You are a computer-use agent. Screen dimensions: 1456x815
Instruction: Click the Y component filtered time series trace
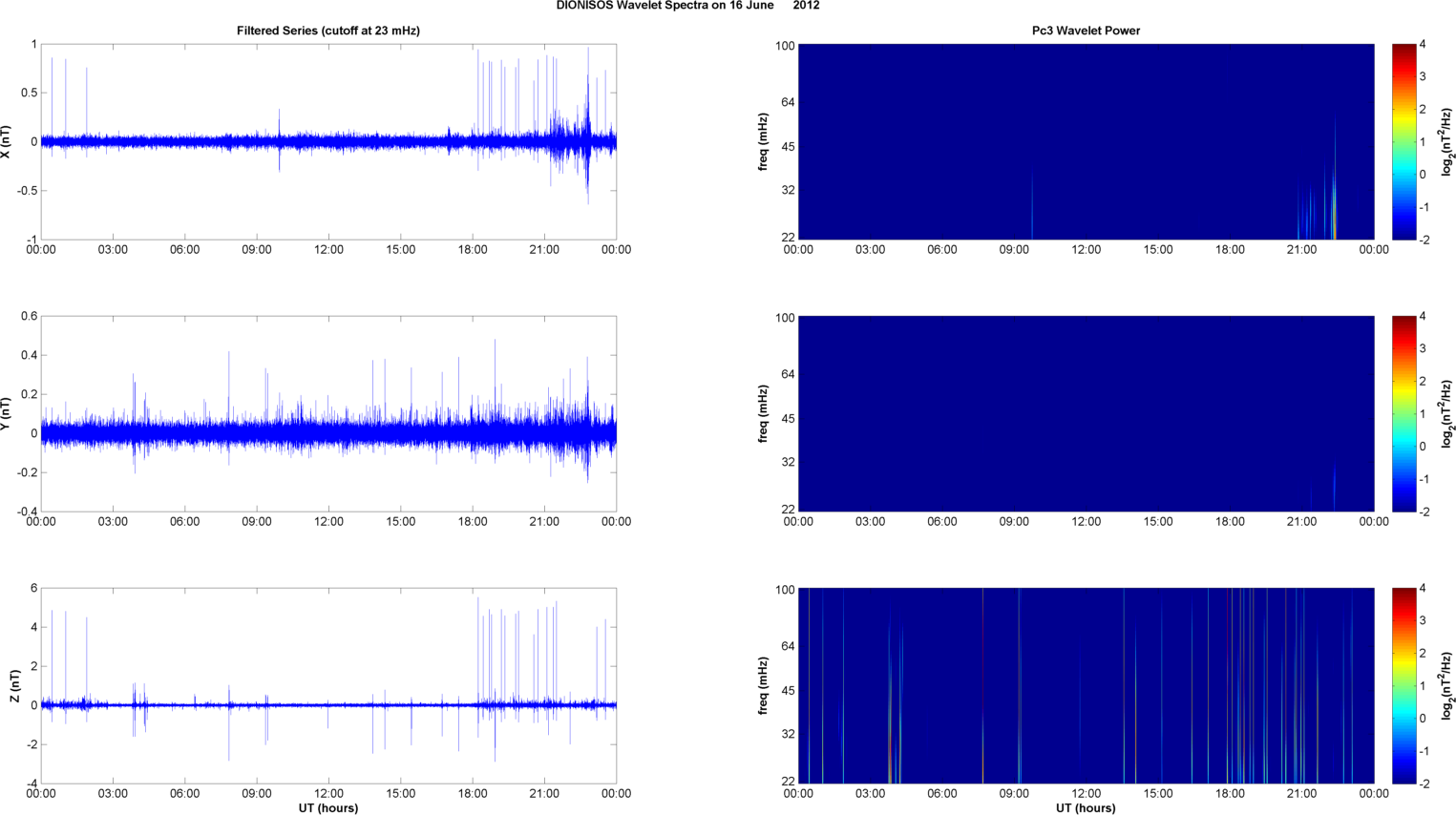coord(328,433)
